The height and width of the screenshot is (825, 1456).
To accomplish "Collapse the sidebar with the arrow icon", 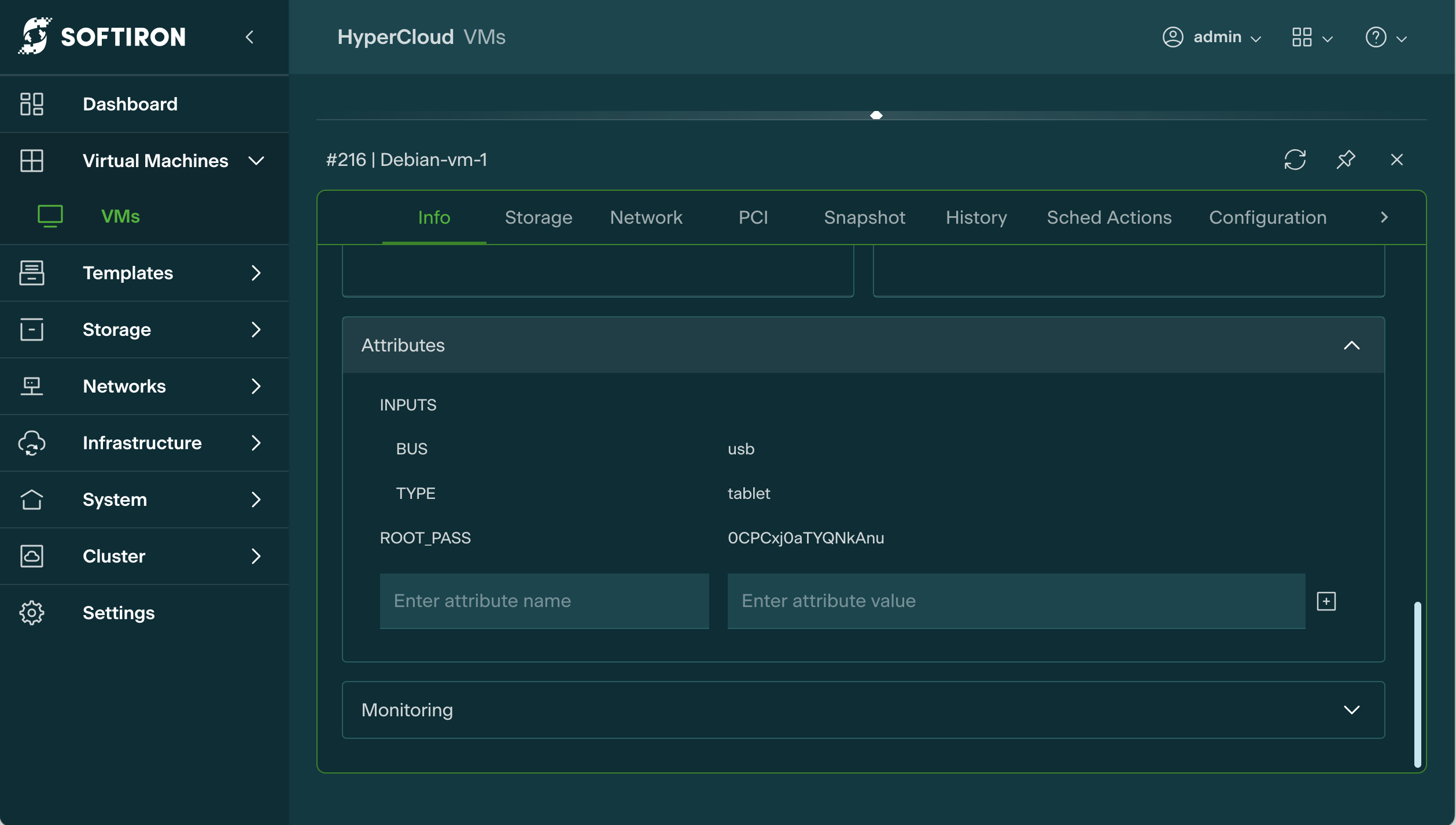I will coord(250,38).
